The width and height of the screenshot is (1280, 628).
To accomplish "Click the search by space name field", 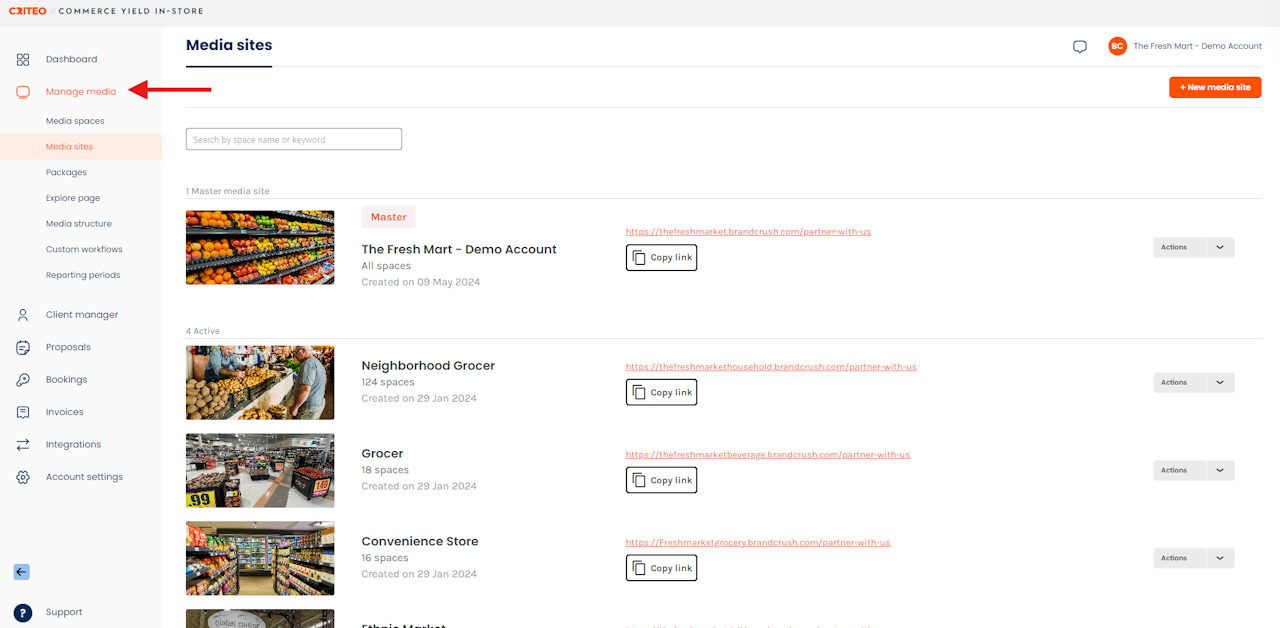I will (294, 139).
